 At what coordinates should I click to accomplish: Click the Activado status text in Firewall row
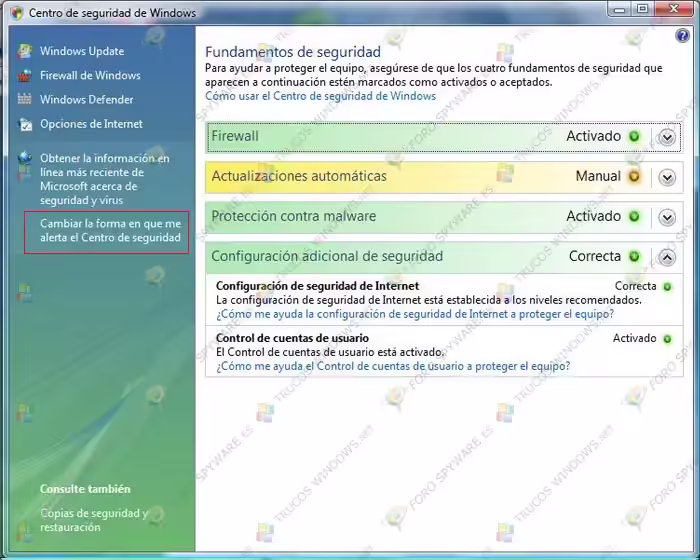[x=594, y=136]
